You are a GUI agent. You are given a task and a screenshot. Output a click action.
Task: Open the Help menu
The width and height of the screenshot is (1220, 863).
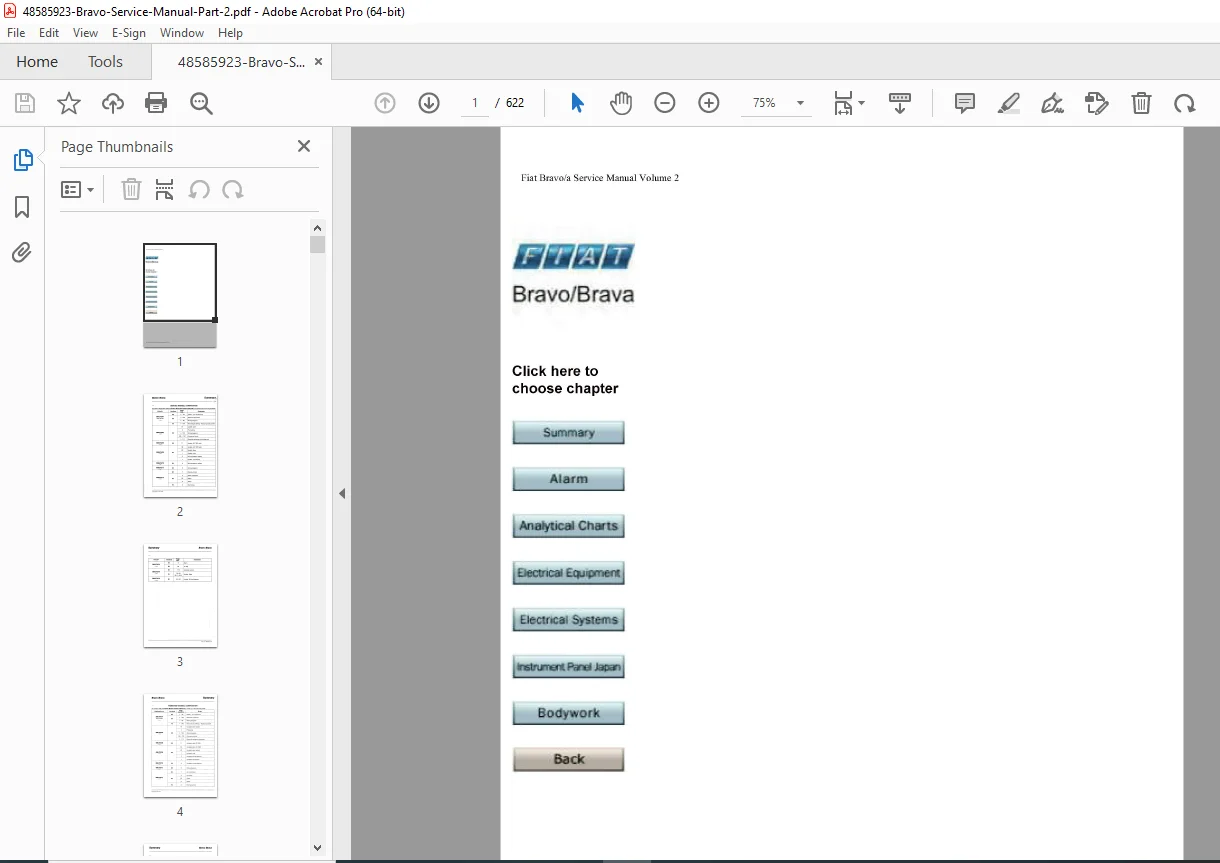click(x=231, y=33)
